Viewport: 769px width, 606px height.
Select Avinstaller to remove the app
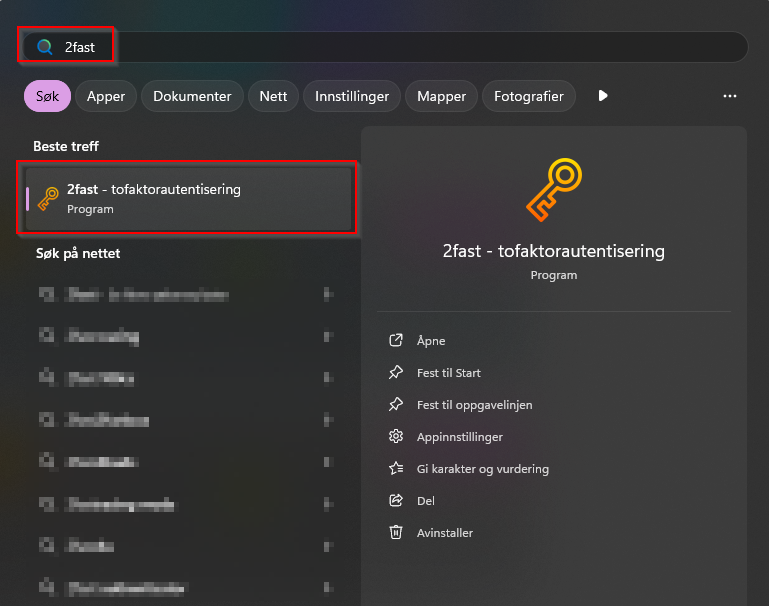pos(445,533)
